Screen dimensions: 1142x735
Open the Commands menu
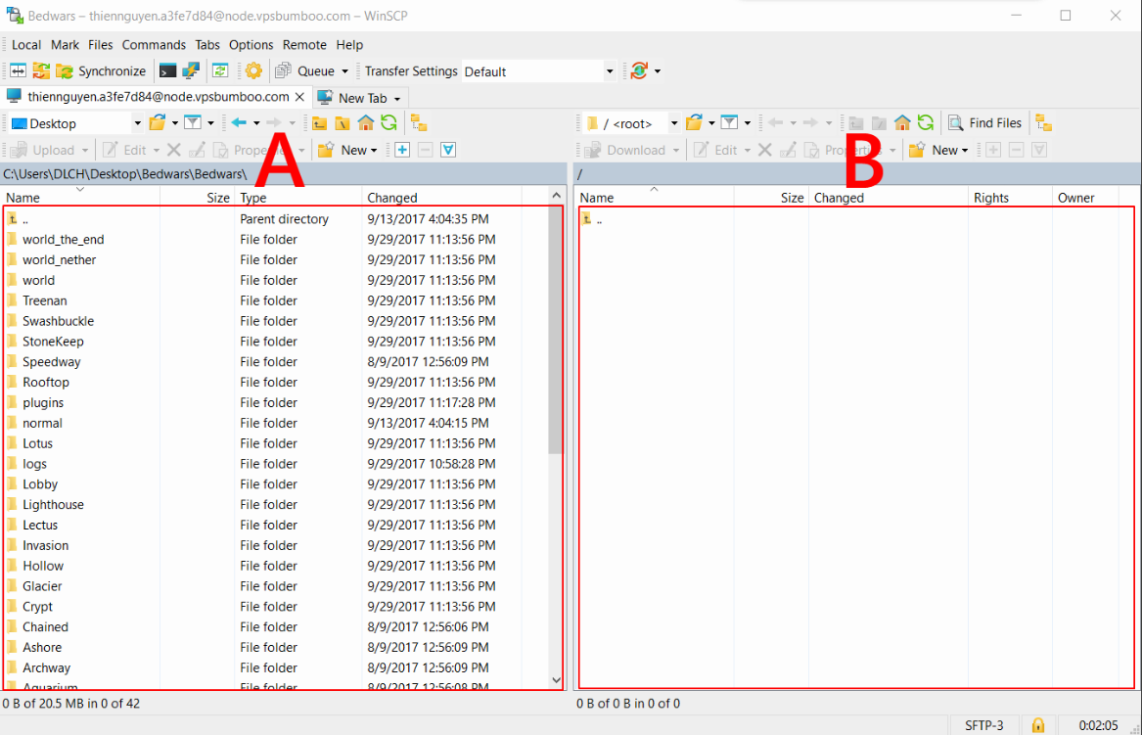153,45
